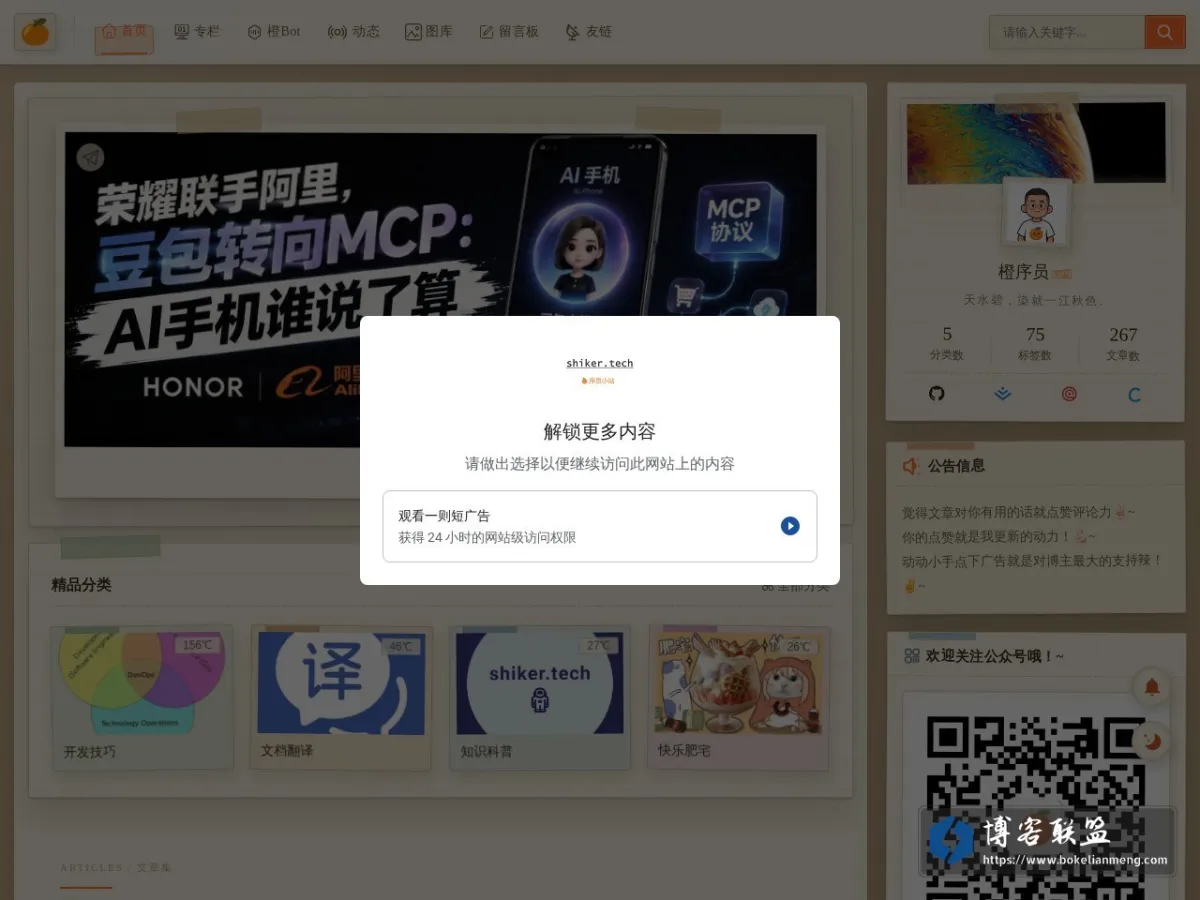View the 267 文章数 articles count
The height and width of the screenshot is (900, 1200).
pos(1123,343)
